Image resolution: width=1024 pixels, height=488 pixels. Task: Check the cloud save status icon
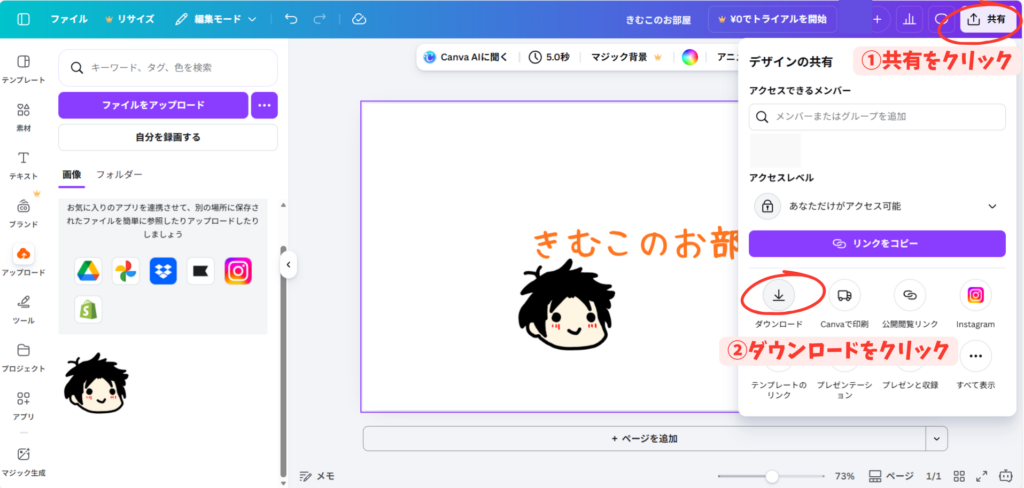click(359, 19)
